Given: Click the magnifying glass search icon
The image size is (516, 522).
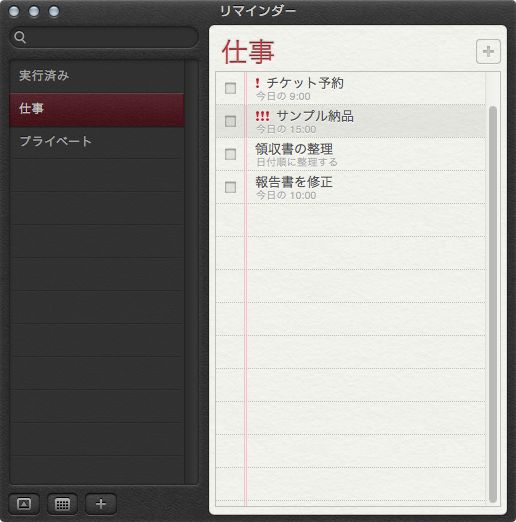Looking at the screenshot, I should (x=20, y=37).
